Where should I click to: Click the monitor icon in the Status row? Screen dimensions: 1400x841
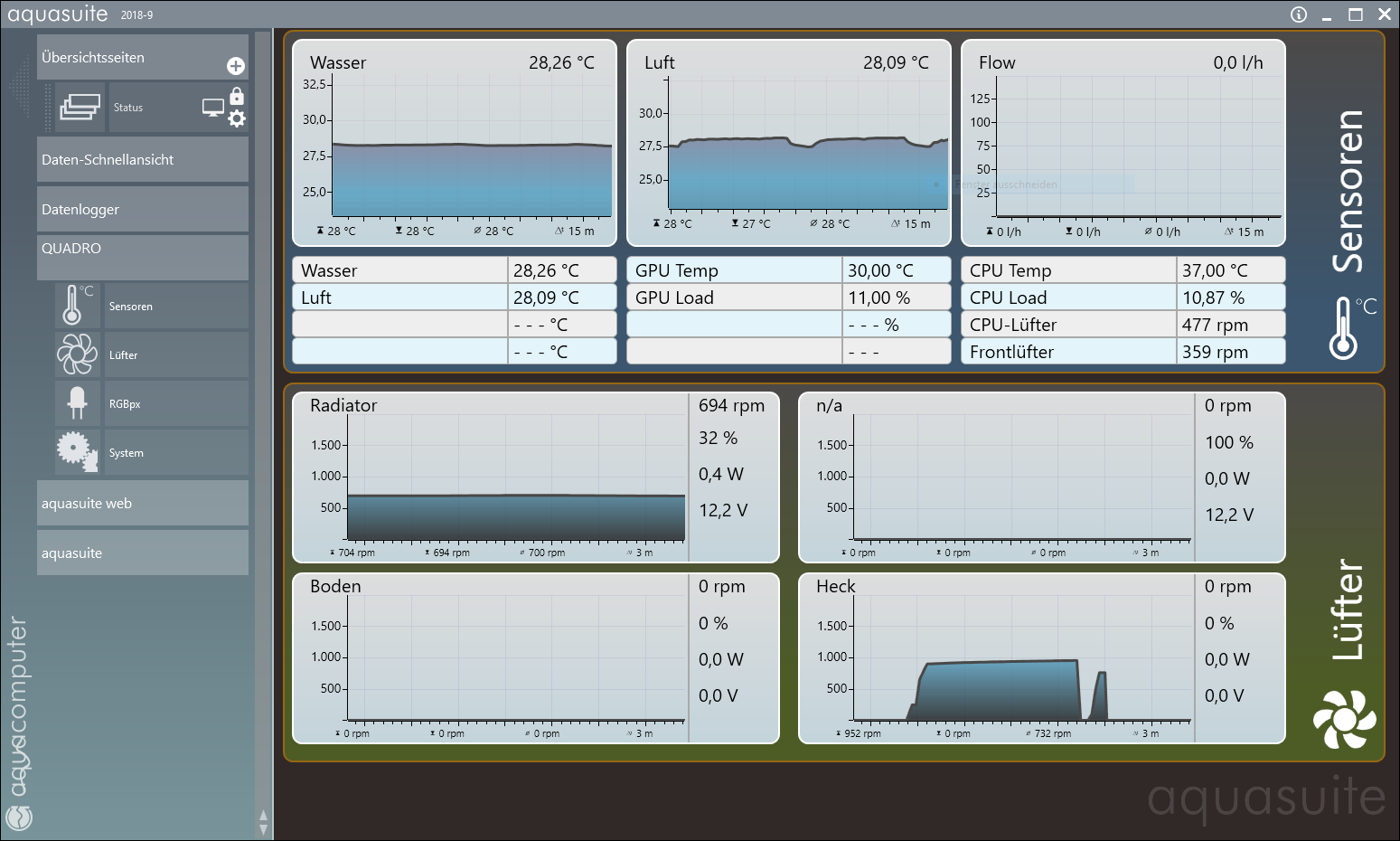(x=213, y=108)
